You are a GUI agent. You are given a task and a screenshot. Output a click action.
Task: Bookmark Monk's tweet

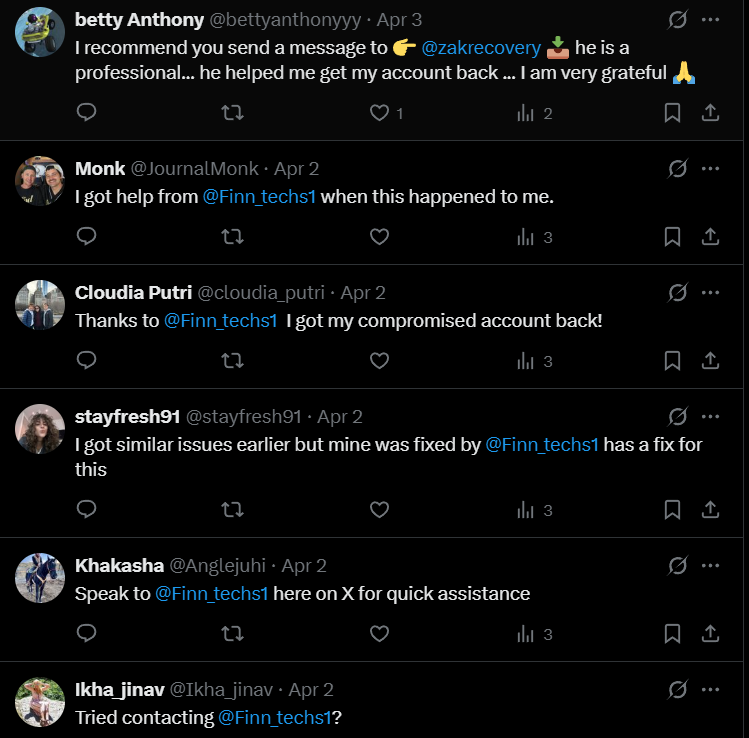click(673, 237)
